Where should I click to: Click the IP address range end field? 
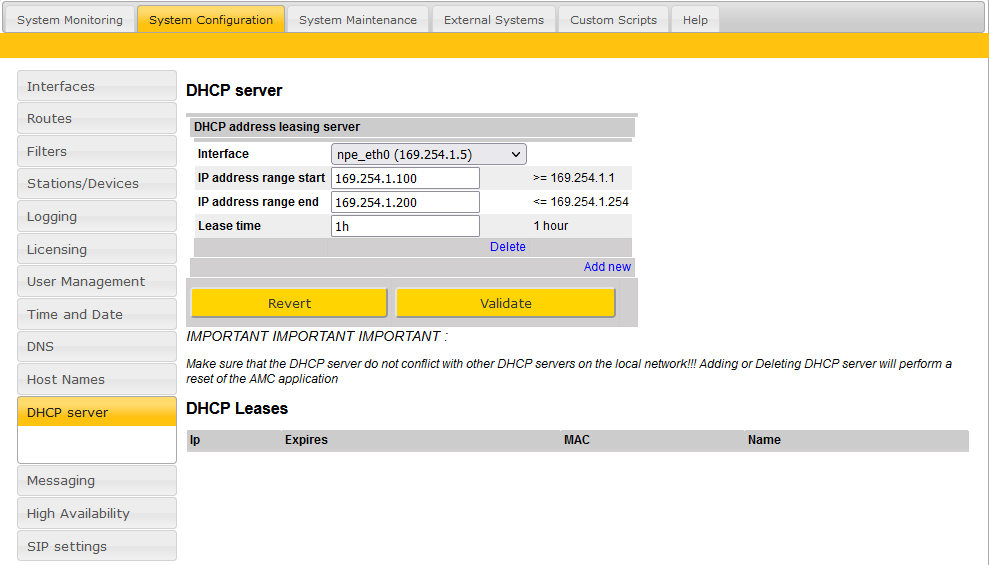405,202
